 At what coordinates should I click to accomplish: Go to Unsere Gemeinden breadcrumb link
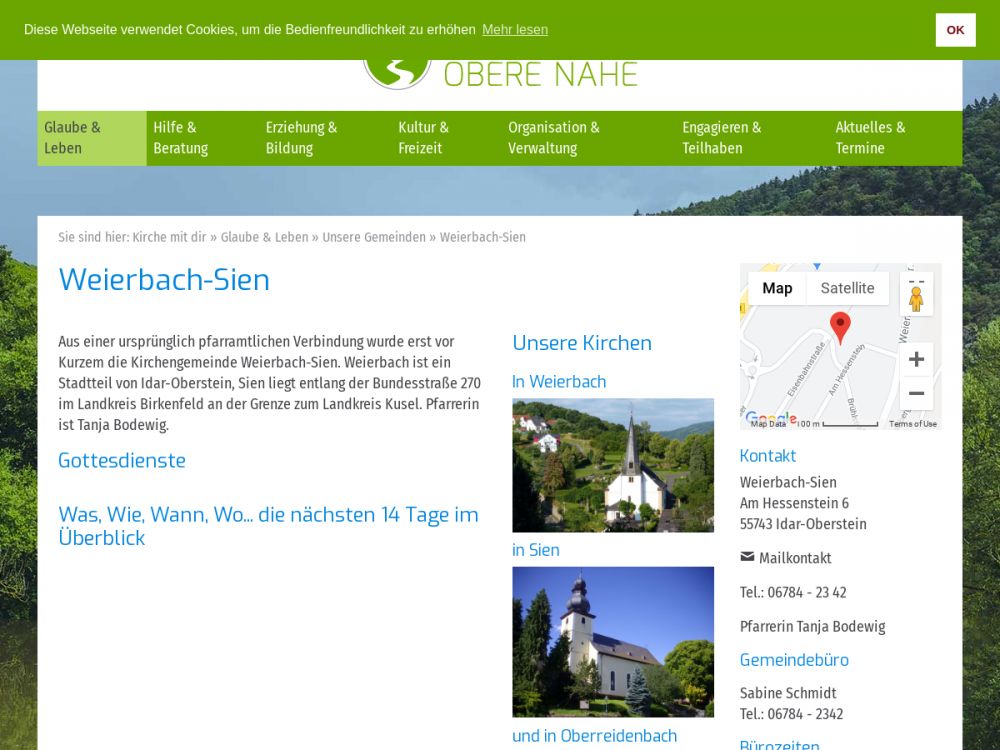(x=374, y=237)
